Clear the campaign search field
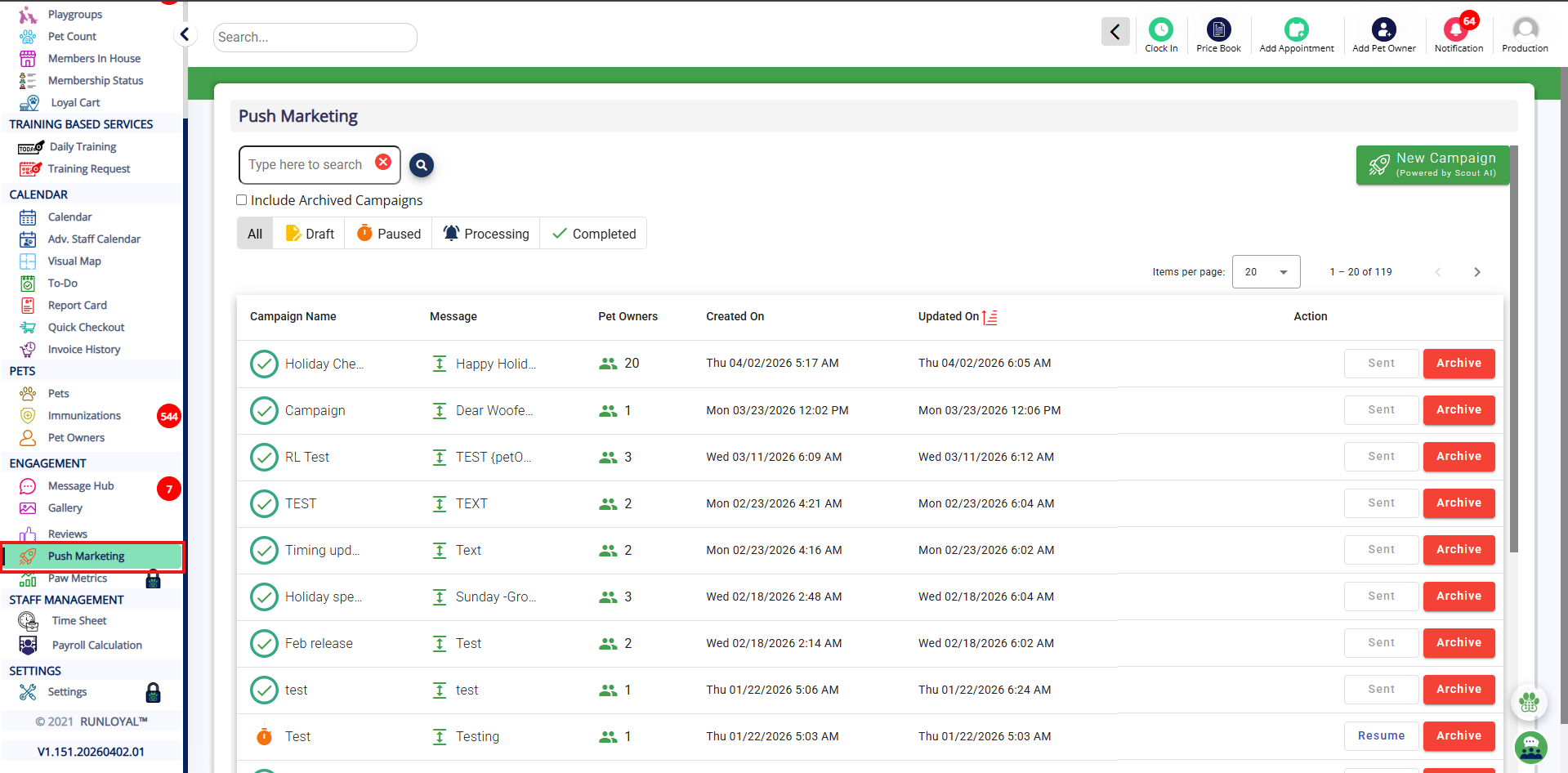This screenshot has height=773, width=1568. point(383,162)
